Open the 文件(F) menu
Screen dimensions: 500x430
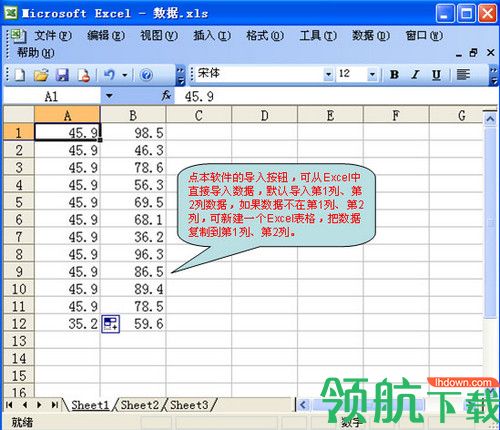[53, 35]
